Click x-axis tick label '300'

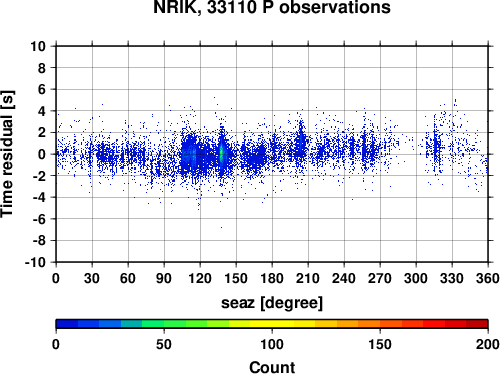point(416,278)
